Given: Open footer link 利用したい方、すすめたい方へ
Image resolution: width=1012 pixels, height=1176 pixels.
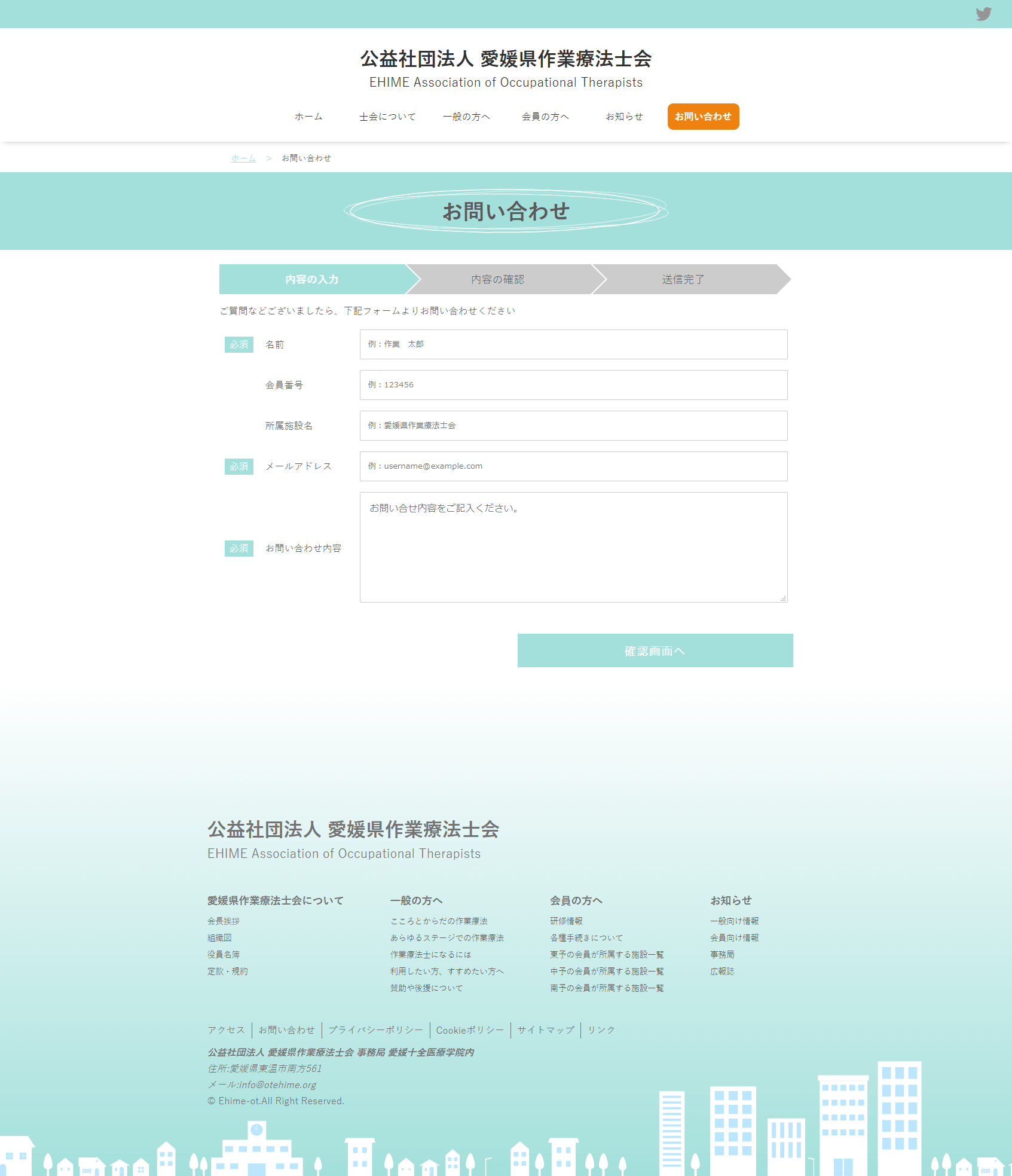Looking at the screenshot, I should tap(447, 972).
